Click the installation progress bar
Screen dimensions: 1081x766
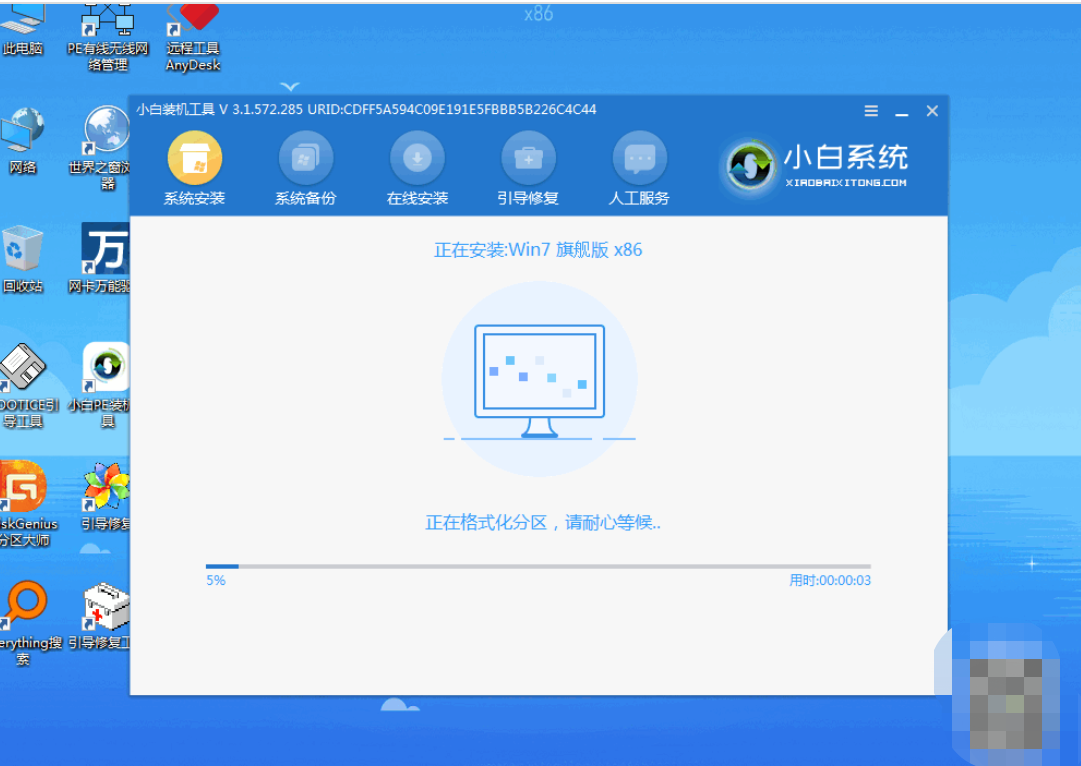pos(538,566)
